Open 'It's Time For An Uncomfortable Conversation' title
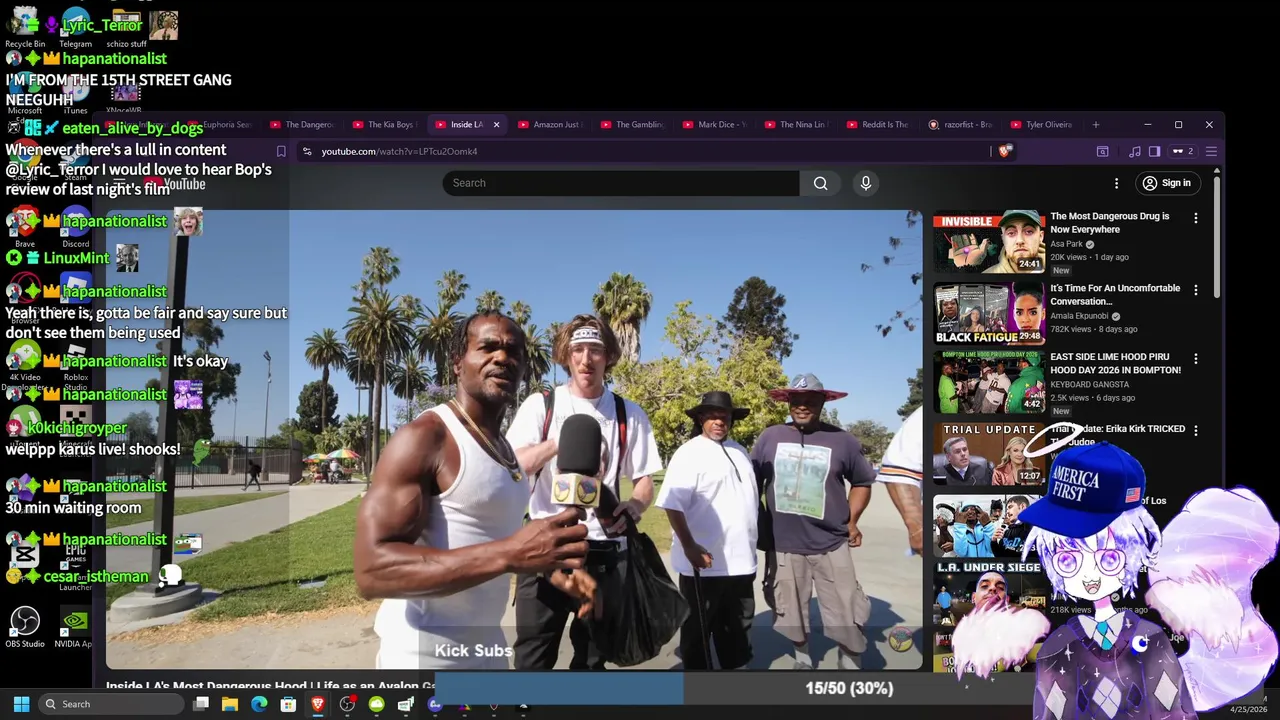Screen dimensions: 1280x720 1115,295
